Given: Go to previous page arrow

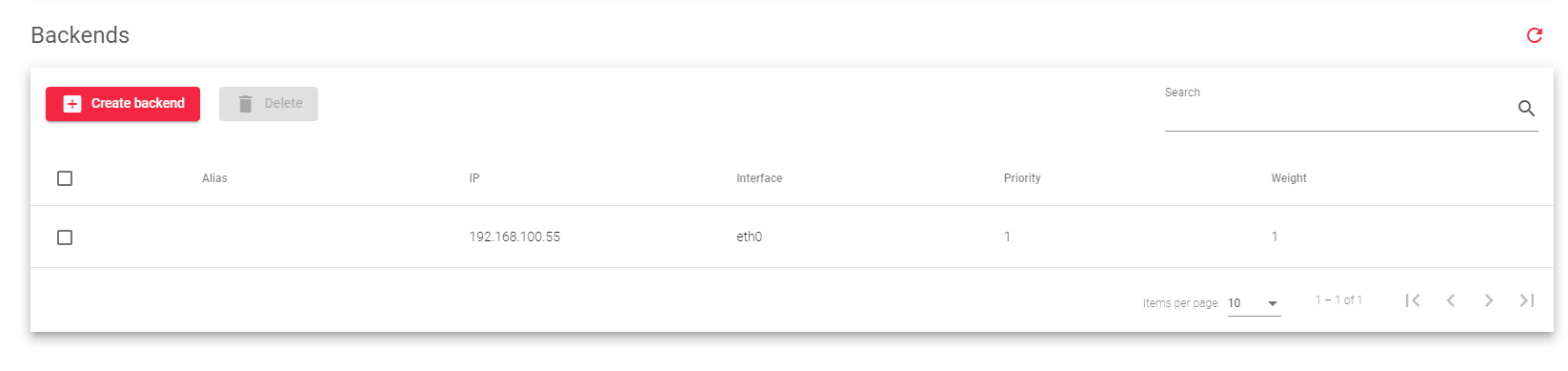Looking at the screenshot, I should (x=1451, y=300).
